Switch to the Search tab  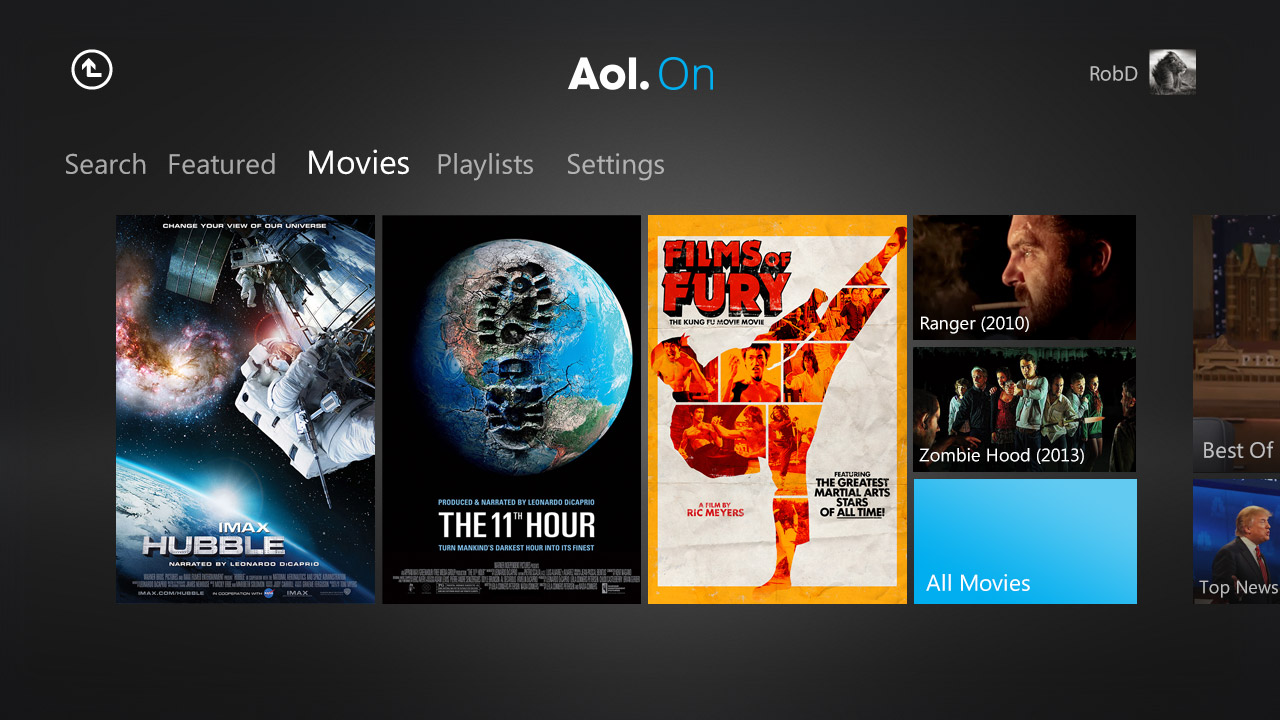click(105, 164)
